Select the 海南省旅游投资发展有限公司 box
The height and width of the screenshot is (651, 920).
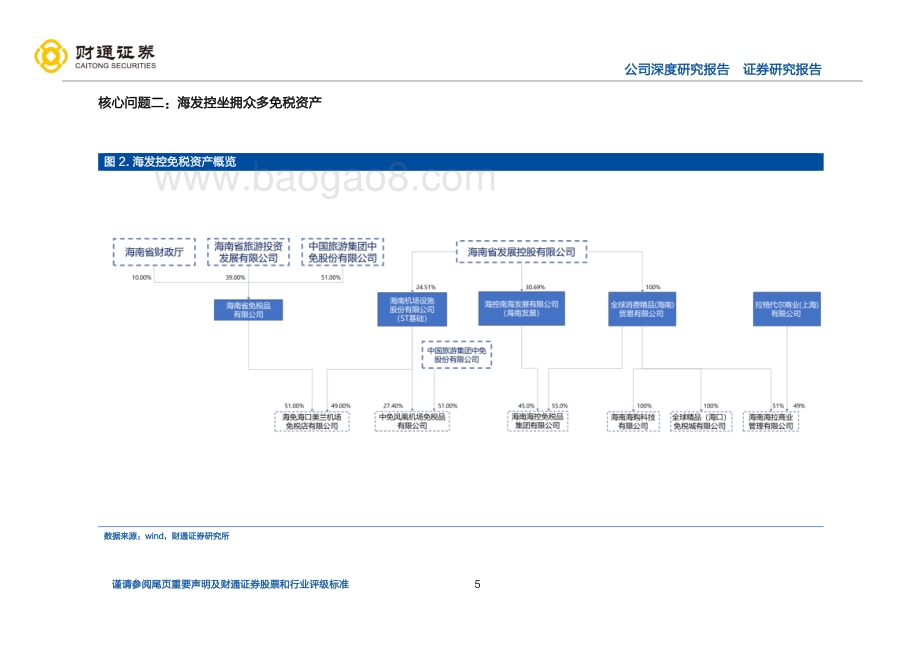click(x=248, y=252)
